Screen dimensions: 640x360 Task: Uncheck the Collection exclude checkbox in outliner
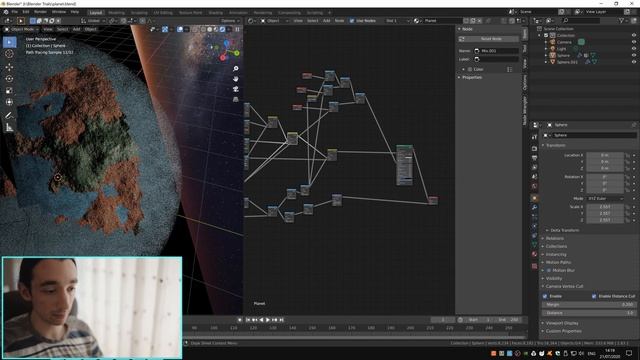click(546, 36)
